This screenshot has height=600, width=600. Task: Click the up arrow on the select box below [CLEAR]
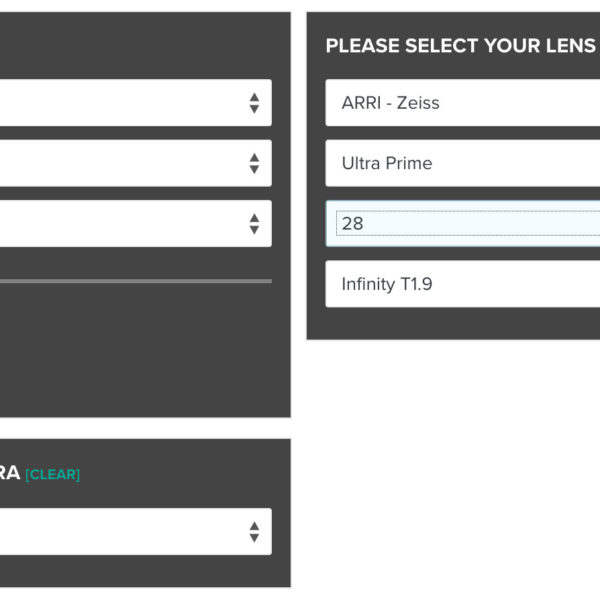coord(254,526)
